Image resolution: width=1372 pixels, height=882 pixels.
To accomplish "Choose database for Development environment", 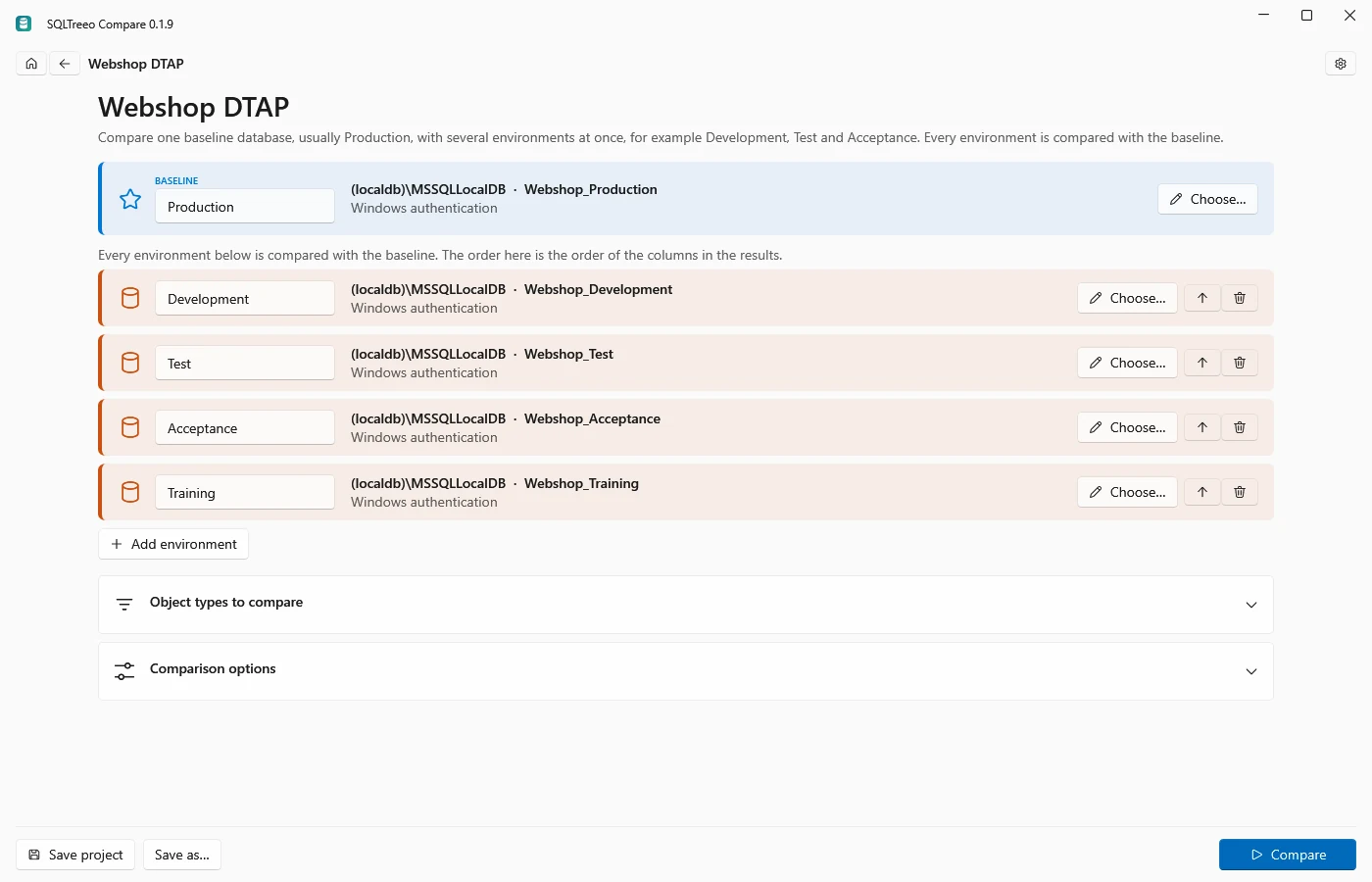I will click(1127, 298).
